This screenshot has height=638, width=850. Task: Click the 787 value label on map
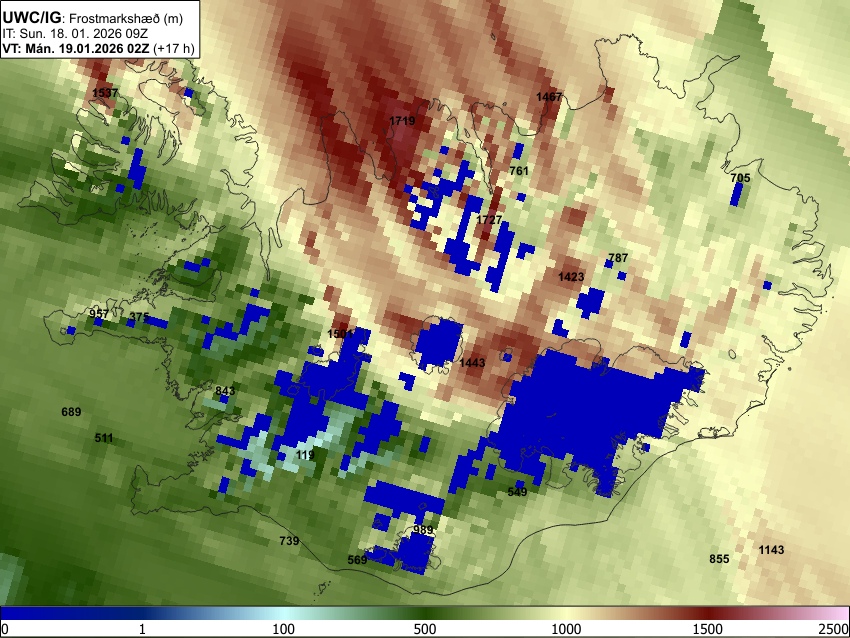(618, 258)
